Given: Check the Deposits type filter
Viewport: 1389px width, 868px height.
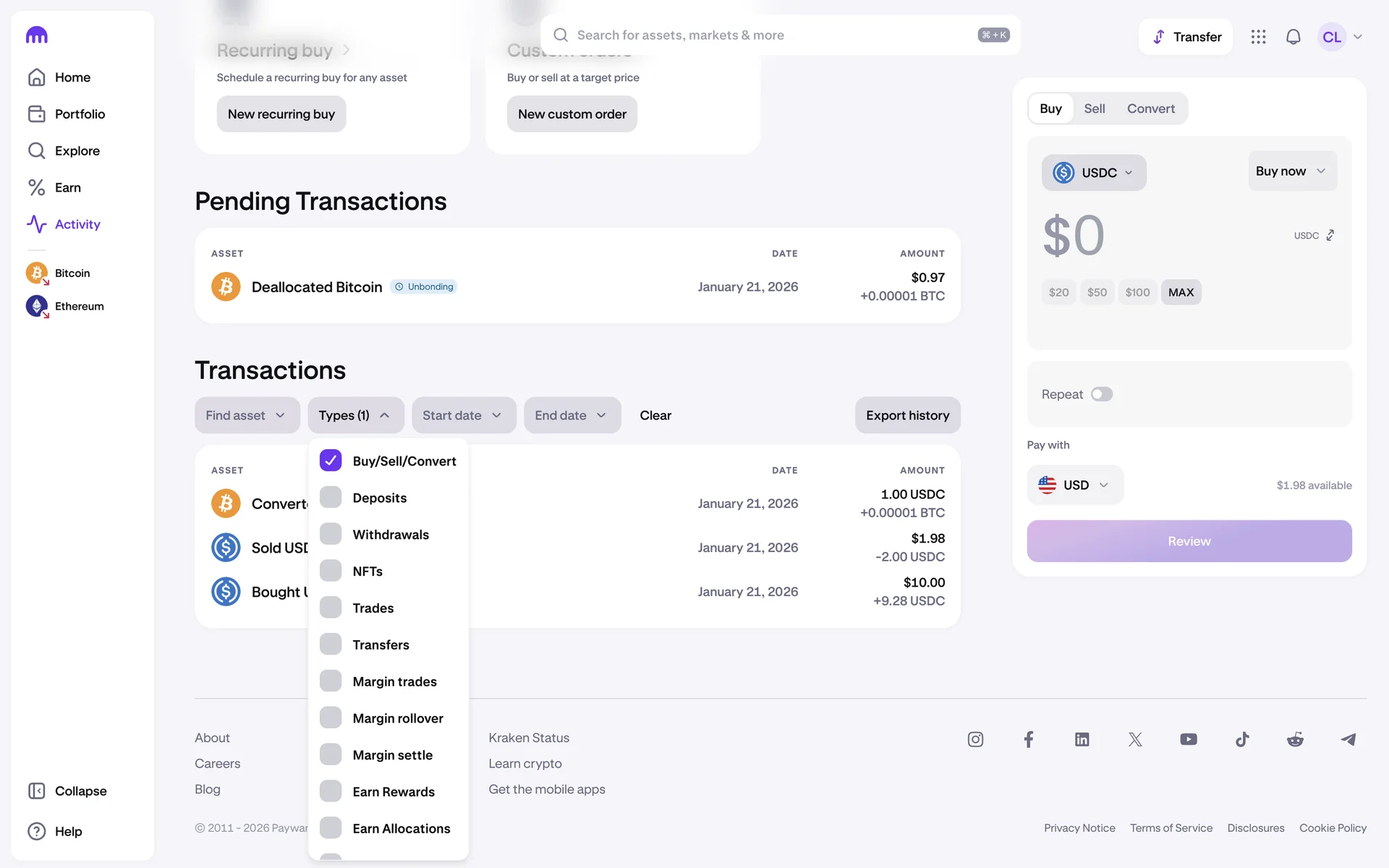Looking at the screenshot, I should [331, 498].
